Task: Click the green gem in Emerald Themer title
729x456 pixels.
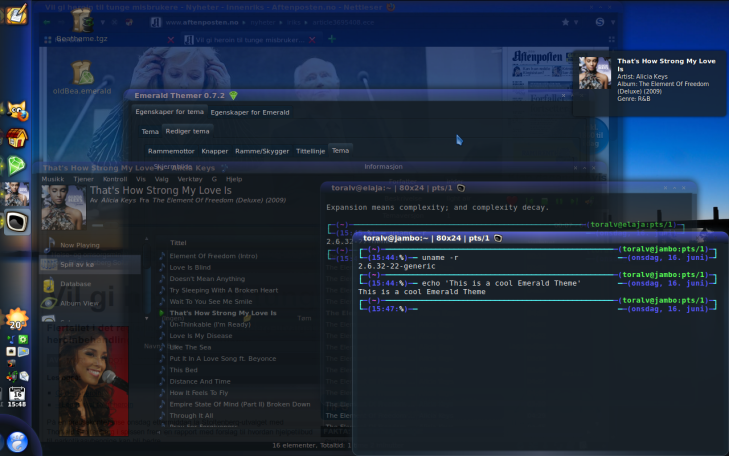Action: pos(233,95)
